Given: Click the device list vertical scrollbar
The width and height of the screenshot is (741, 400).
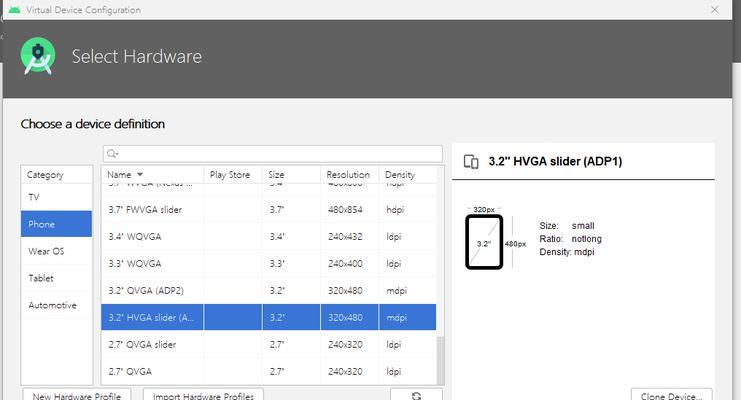Looking at the screenshot, I should pos(440,360).
